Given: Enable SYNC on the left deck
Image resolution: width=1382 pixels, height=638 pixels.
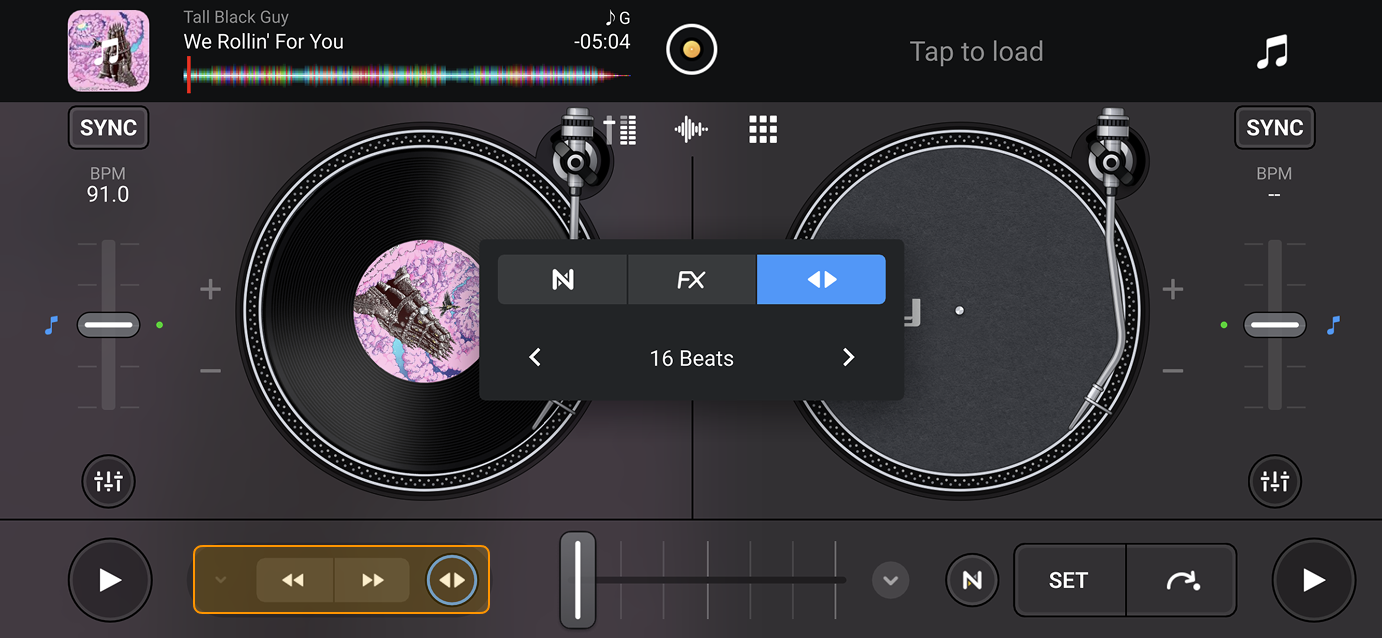Looking at the screenshot, I should (107, 127).
